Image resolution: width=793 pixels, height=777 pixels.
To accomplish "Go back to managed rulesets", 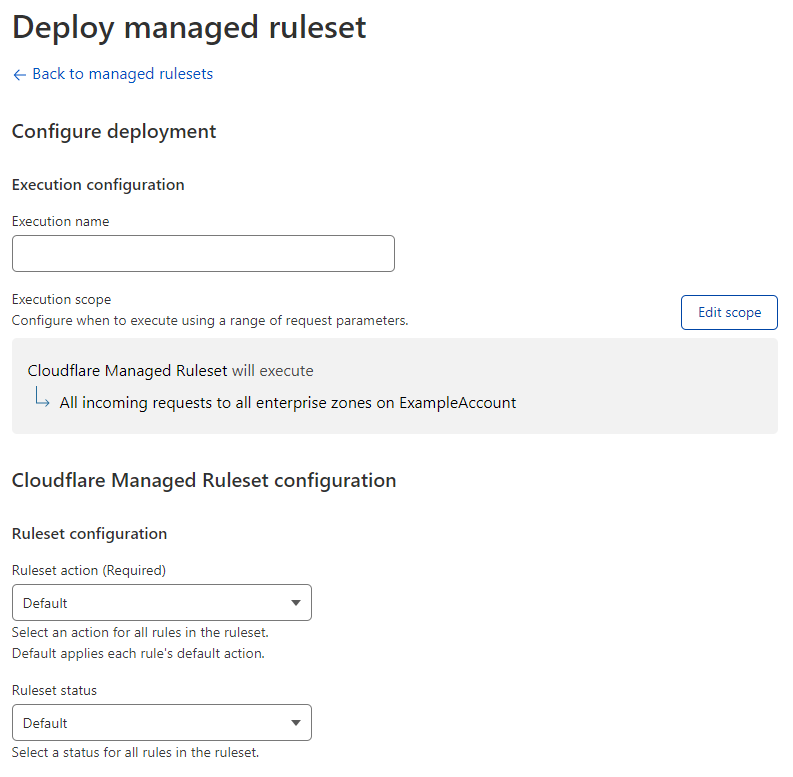I will click(122, 74).
